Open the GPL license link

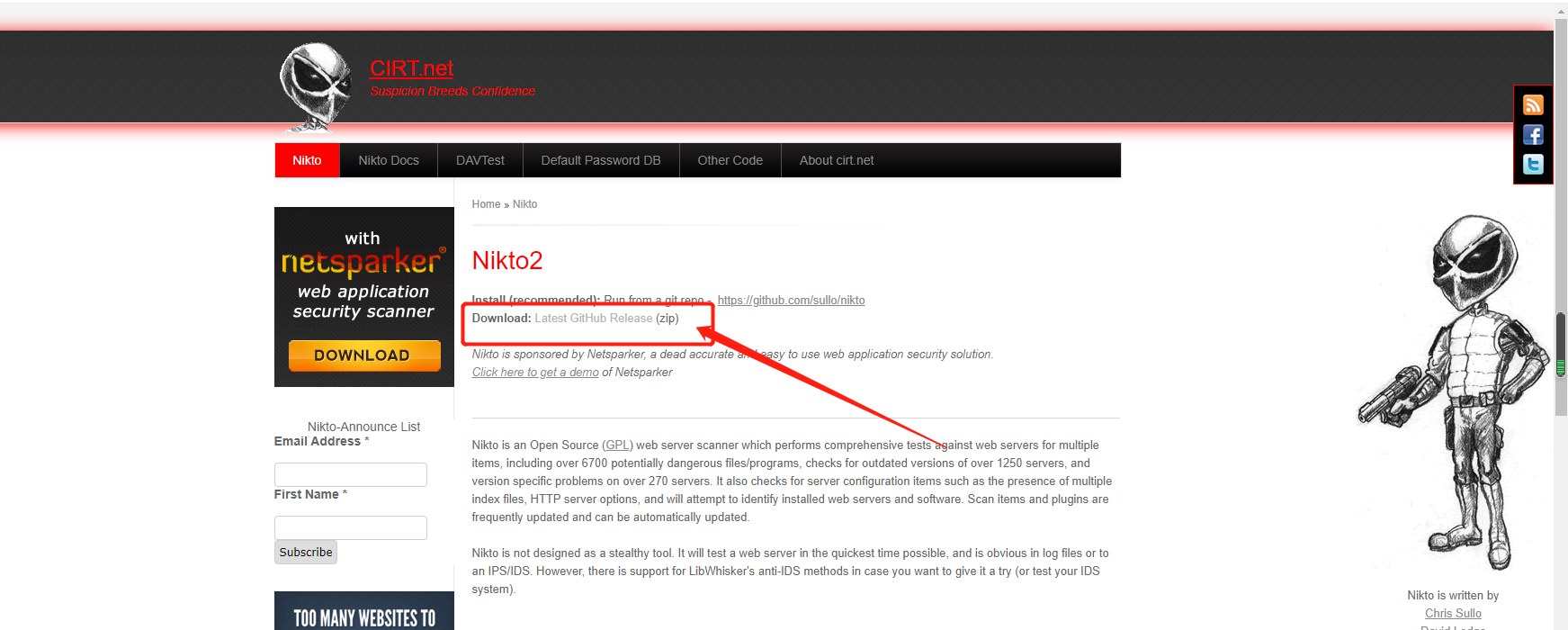[x=617, y=445]
